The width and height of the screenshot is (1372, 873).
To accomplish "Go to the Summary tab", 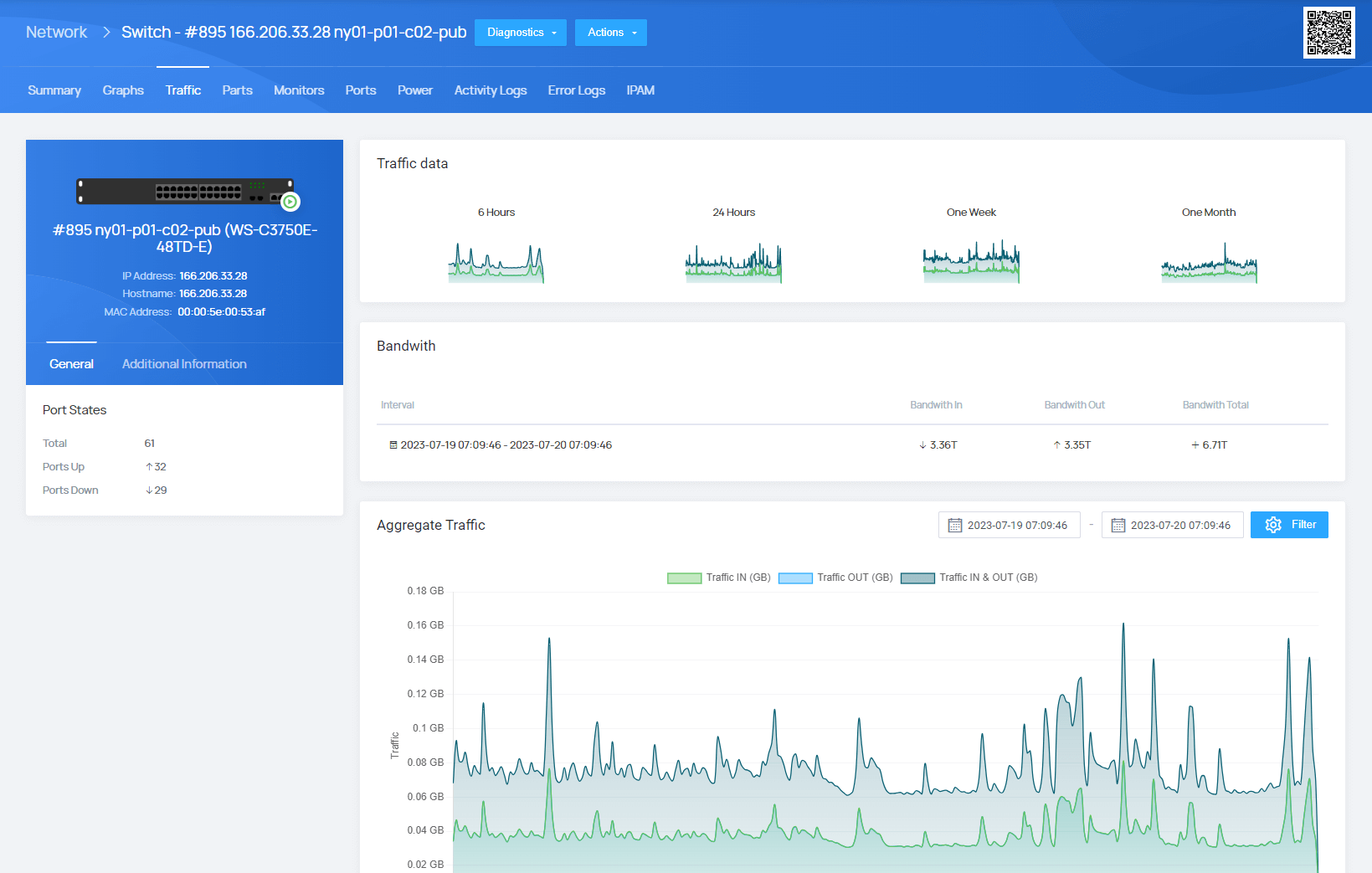I will (x=54, y=90).
